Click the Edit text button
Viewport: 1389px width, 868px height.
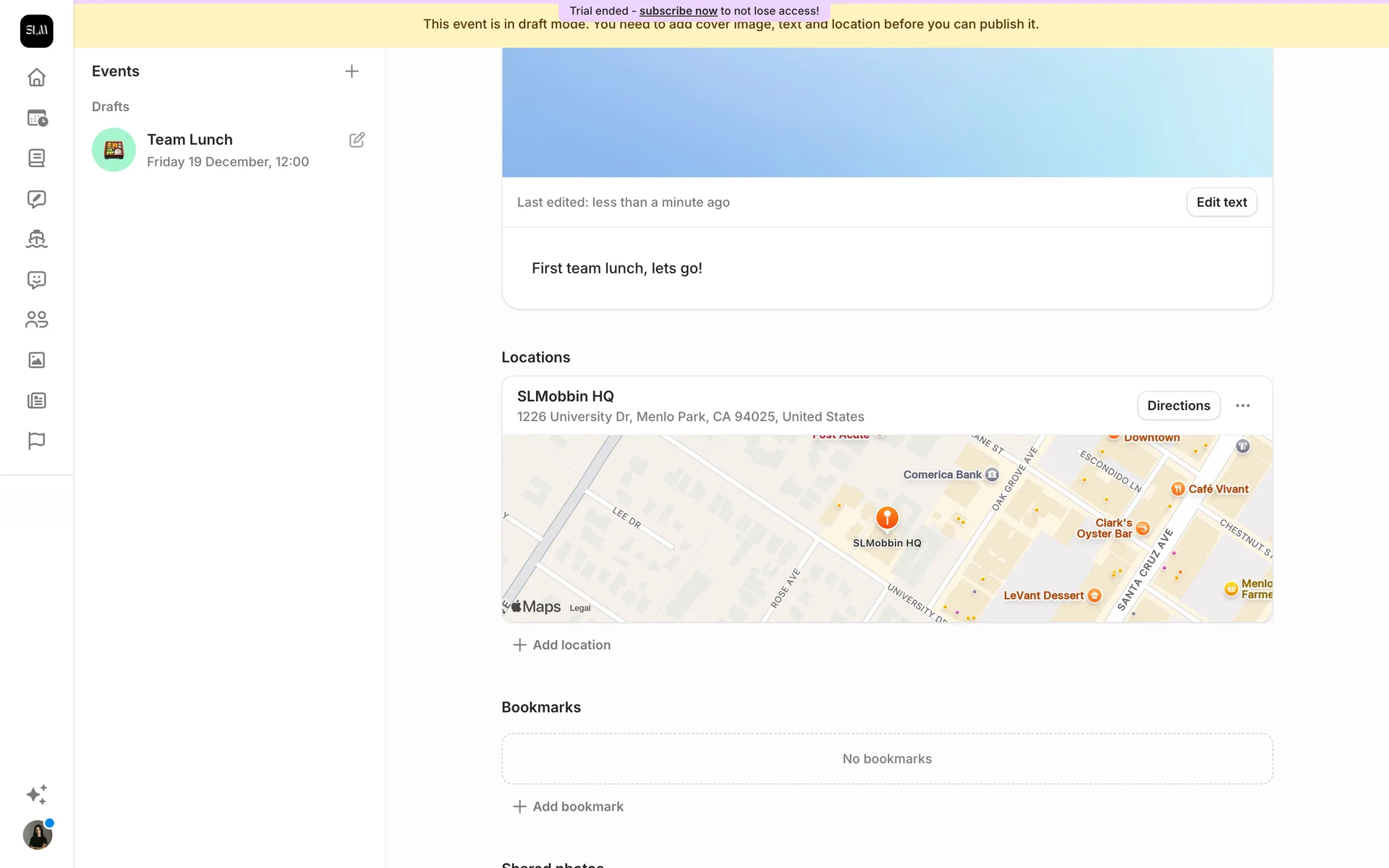1221,203
